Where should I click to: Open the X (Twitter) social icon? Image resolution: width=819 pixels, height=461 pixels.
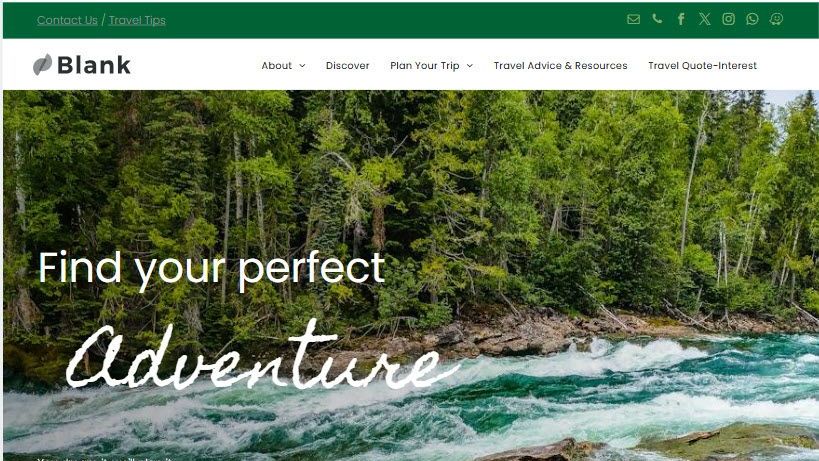(705, 19)
